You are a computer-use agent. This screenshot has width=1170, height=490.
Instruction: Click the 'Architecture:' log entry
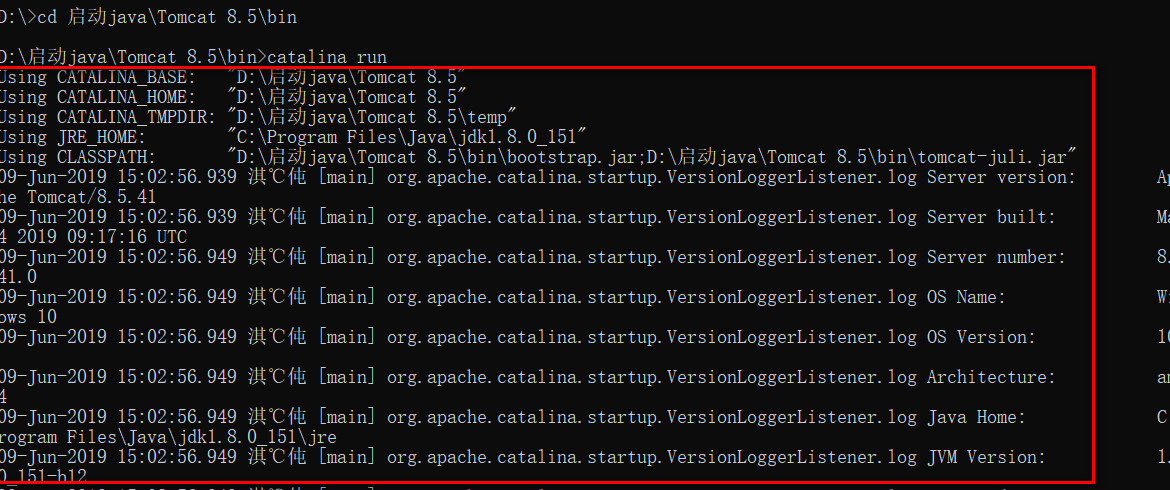pyautogui.click(x=991, y=377)
